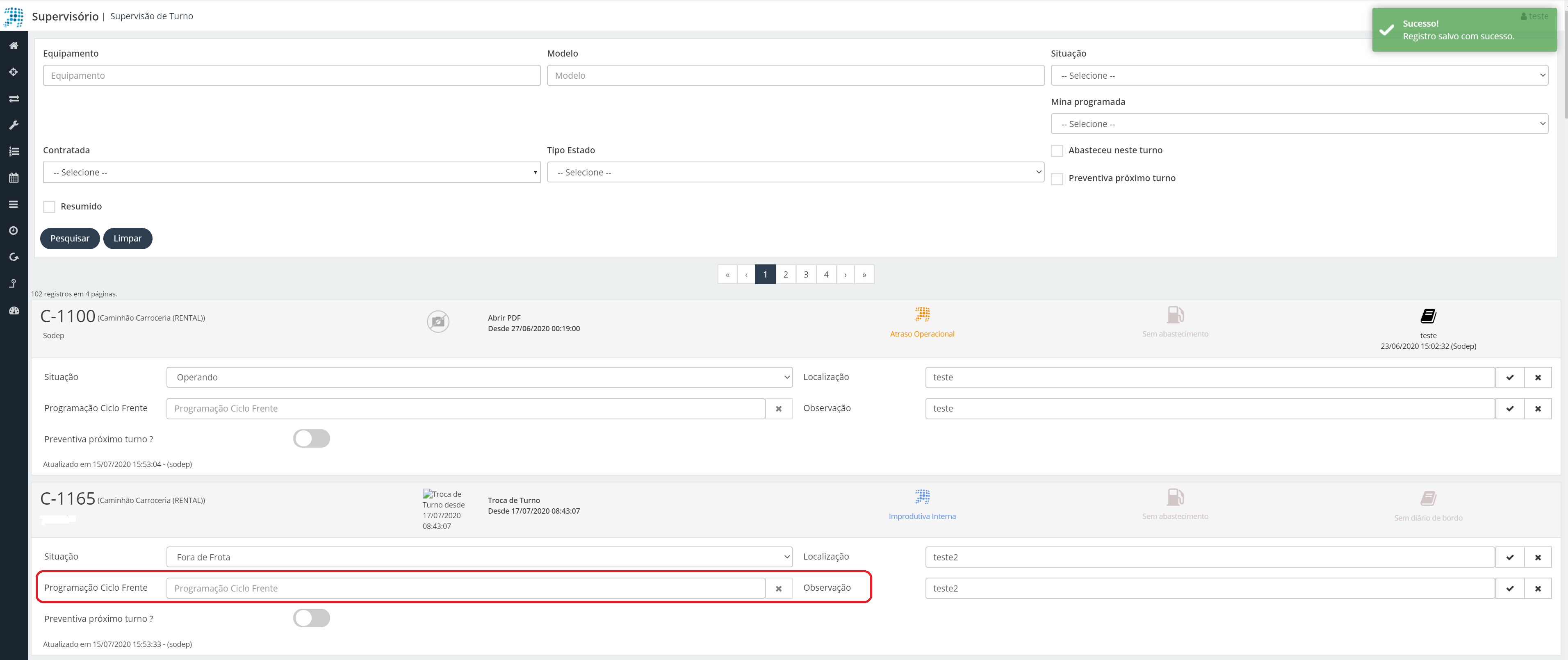This screenshot has height=660, width=1568.
Task: Click the Modelo input field
Action: pyautogui.click(x=795, y=75)
